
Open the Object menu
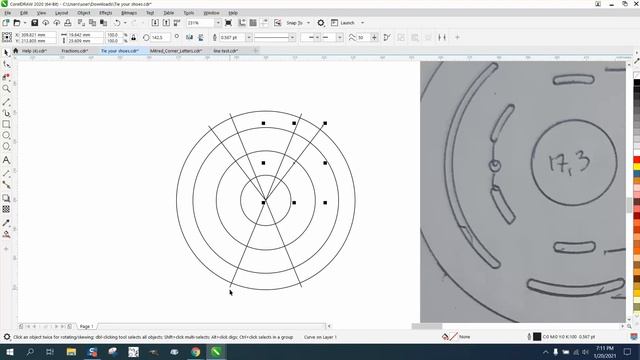click(x=84, y=13)
